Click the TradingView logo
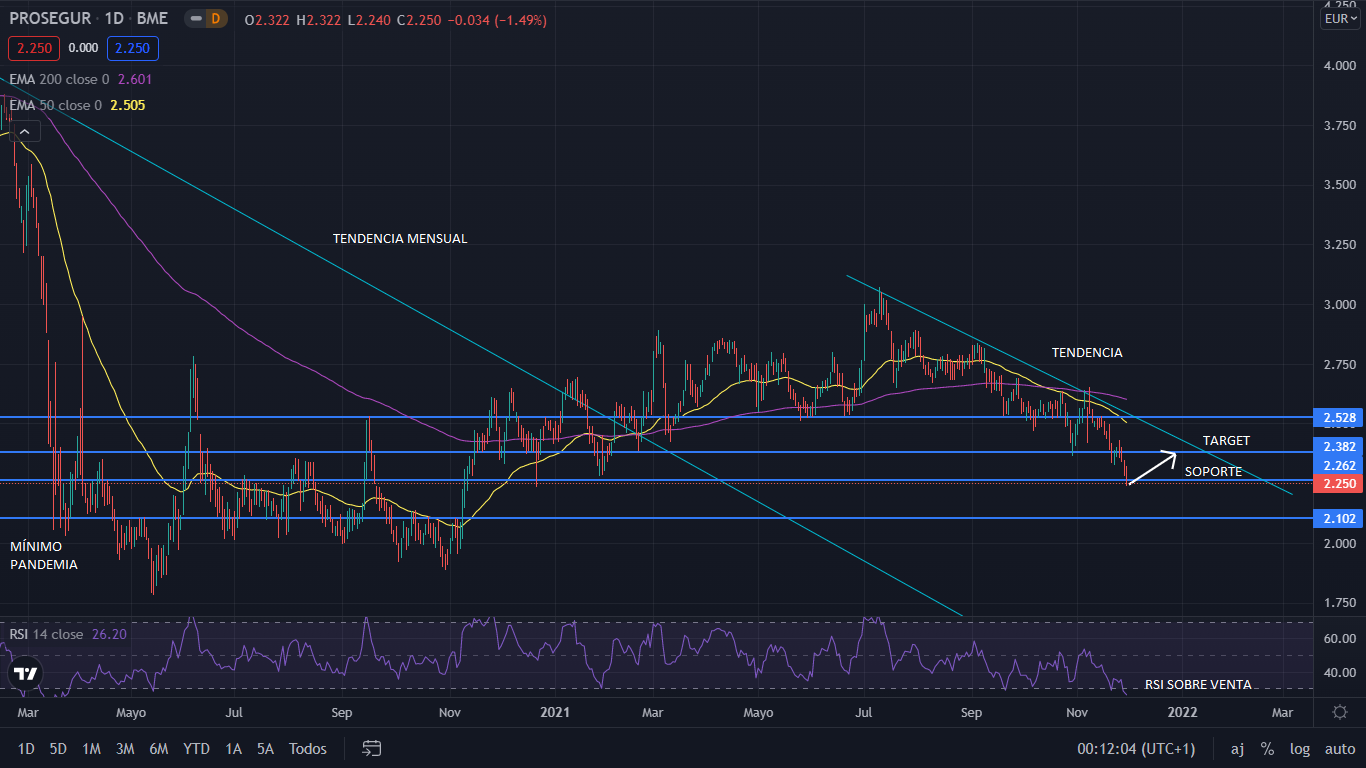This screenshot has height=768, width=1366. point(26,674)
